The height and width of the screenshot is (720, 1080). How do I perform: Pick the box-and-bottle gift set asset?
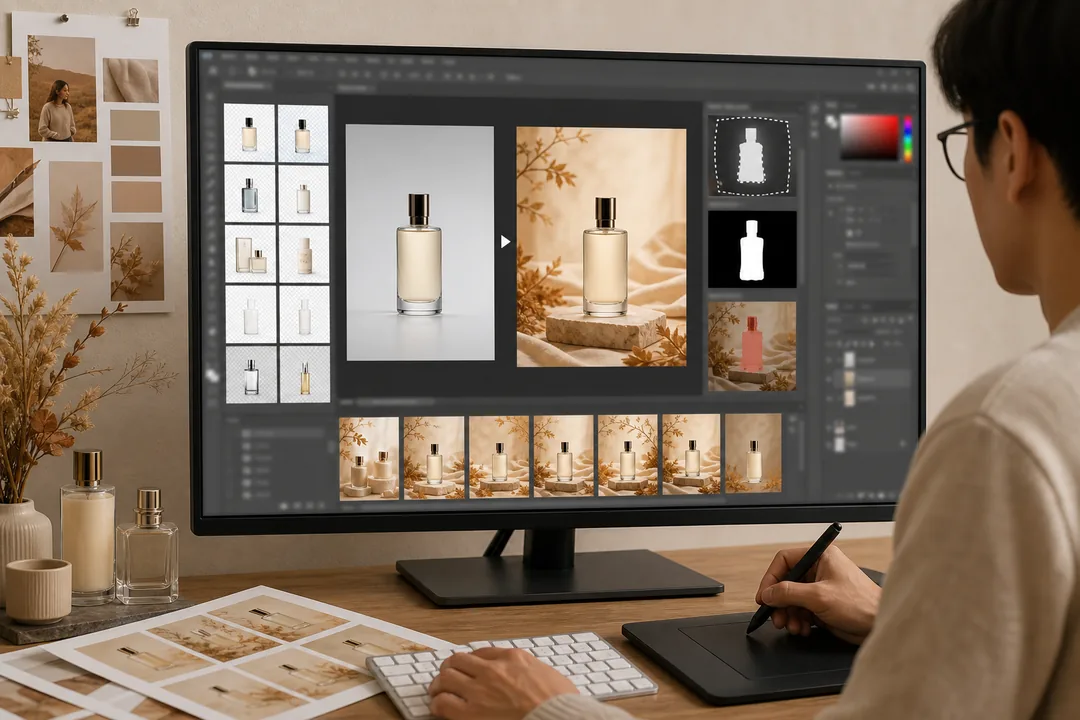click(x=251, y=254)
